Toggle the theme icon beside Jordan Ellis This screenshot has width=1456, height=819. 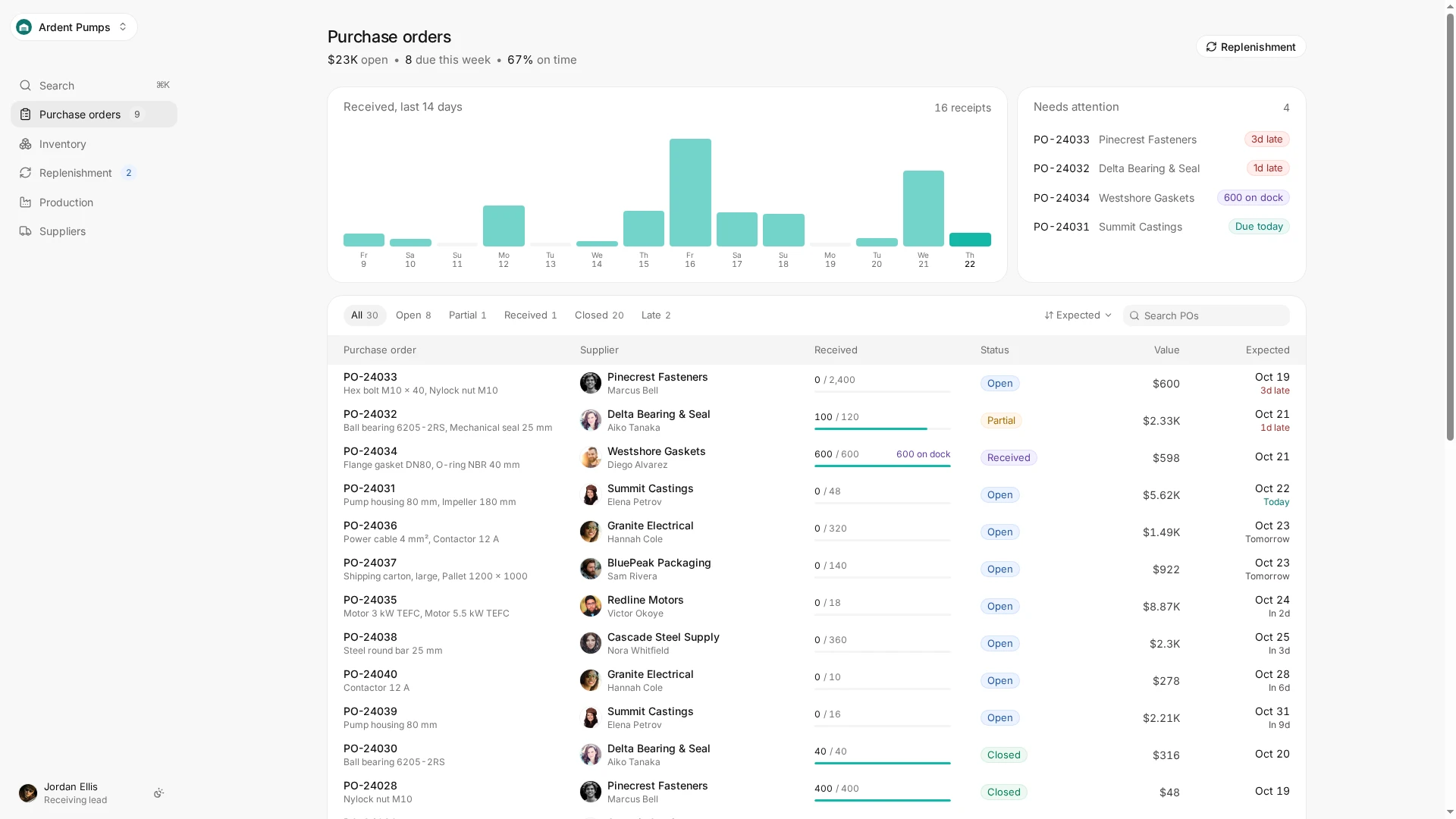[x=158, y=793]
